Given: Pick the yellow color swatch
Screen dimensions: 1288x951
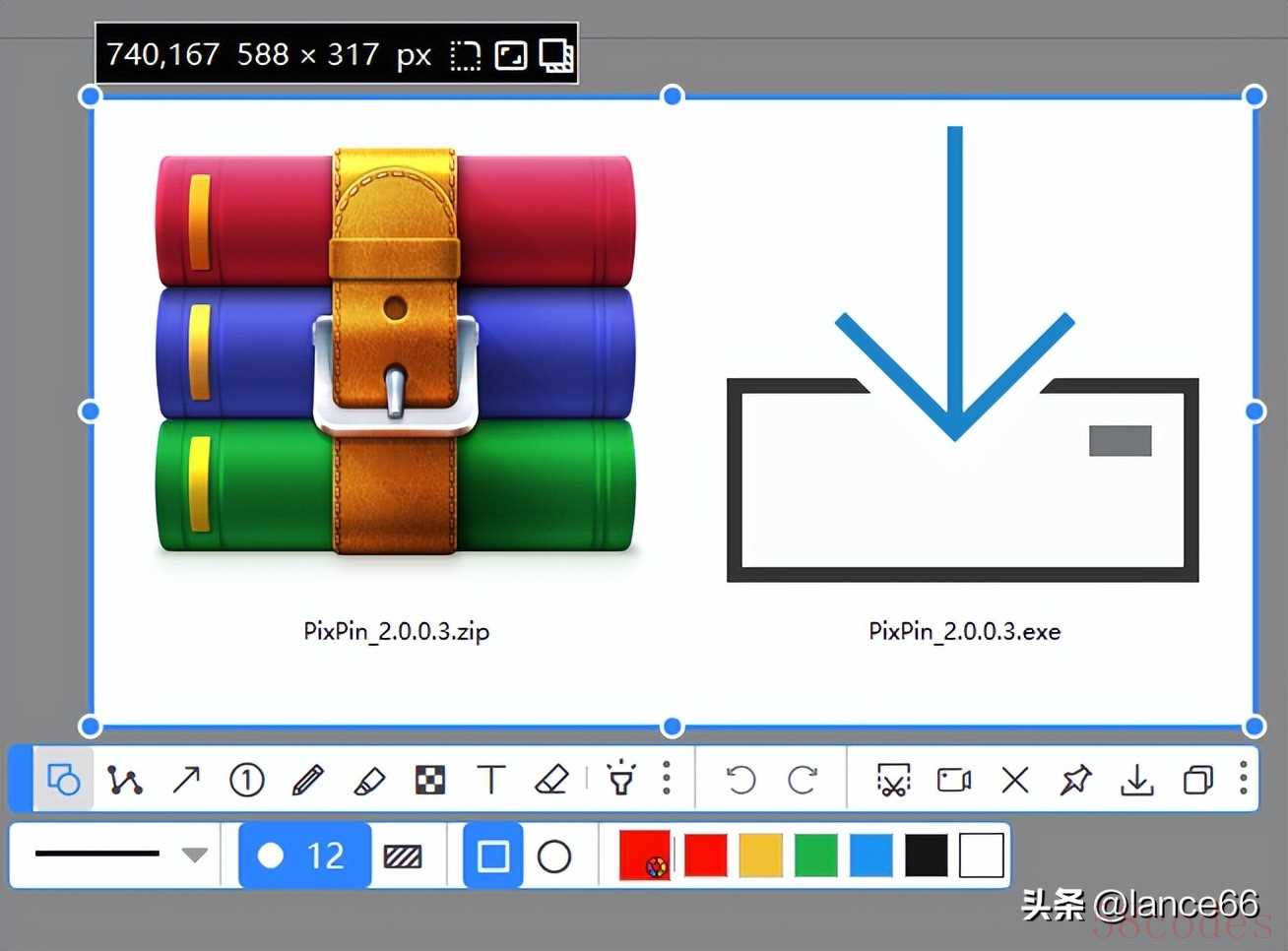Looking at the screenshot, I should coord(760,855).
